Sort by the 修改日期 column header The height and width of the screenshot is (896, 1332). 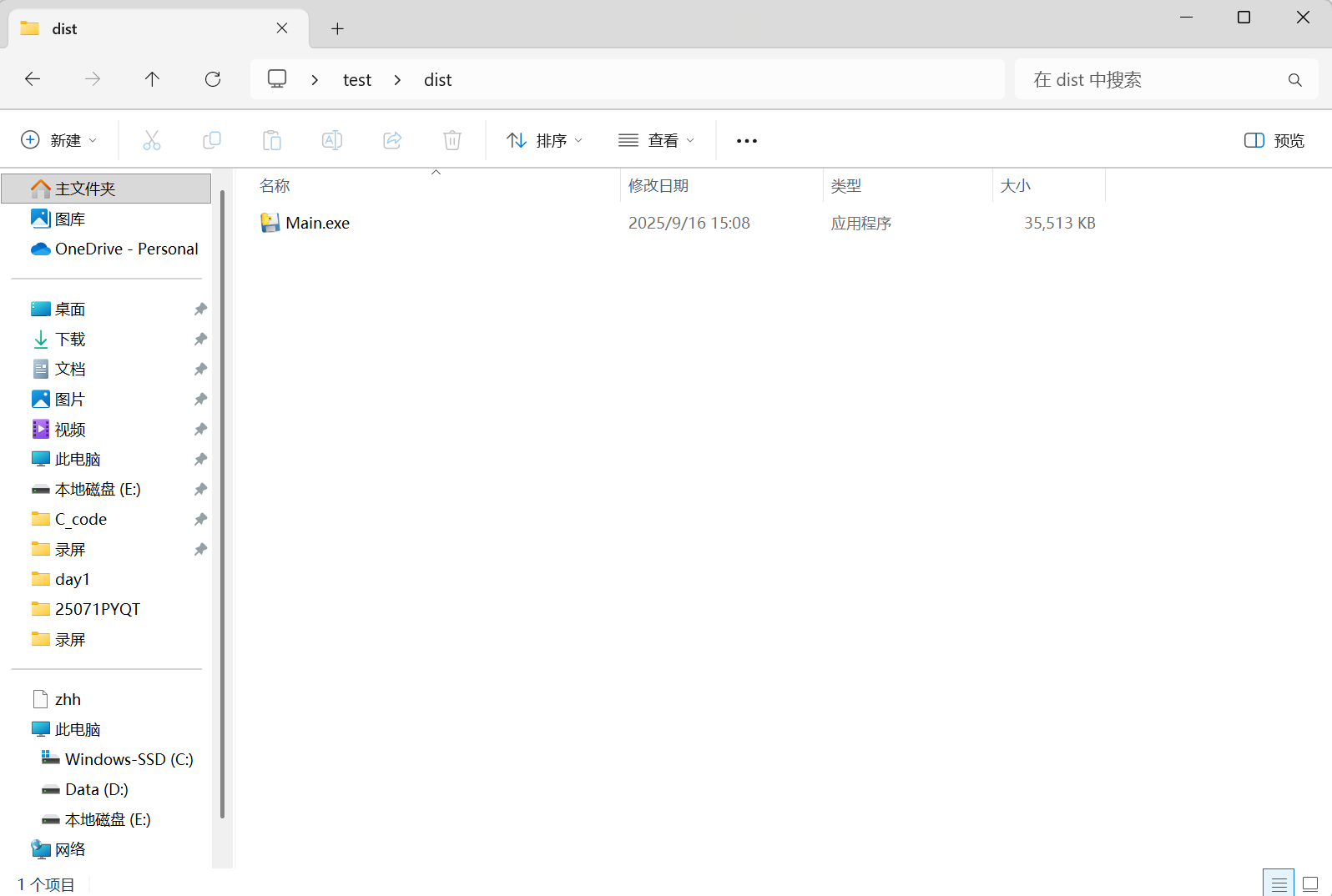click(x=658, y=186)
